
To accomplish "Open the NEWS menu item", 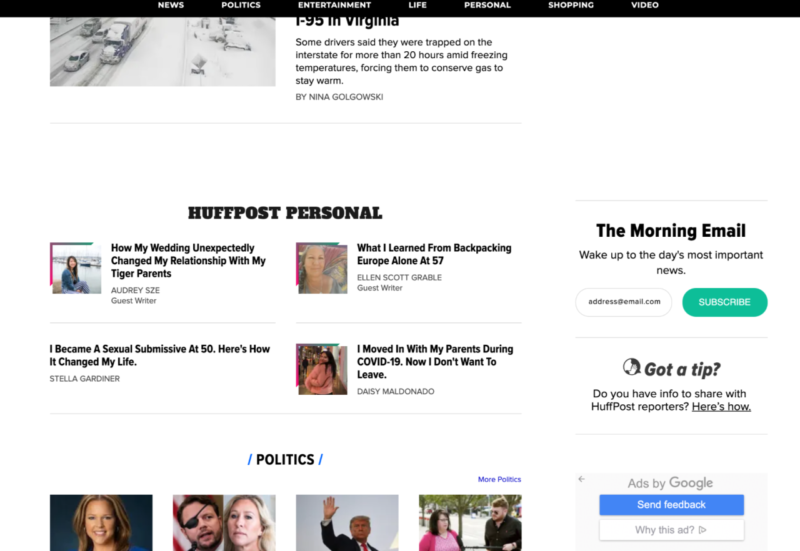I will 171,5.
